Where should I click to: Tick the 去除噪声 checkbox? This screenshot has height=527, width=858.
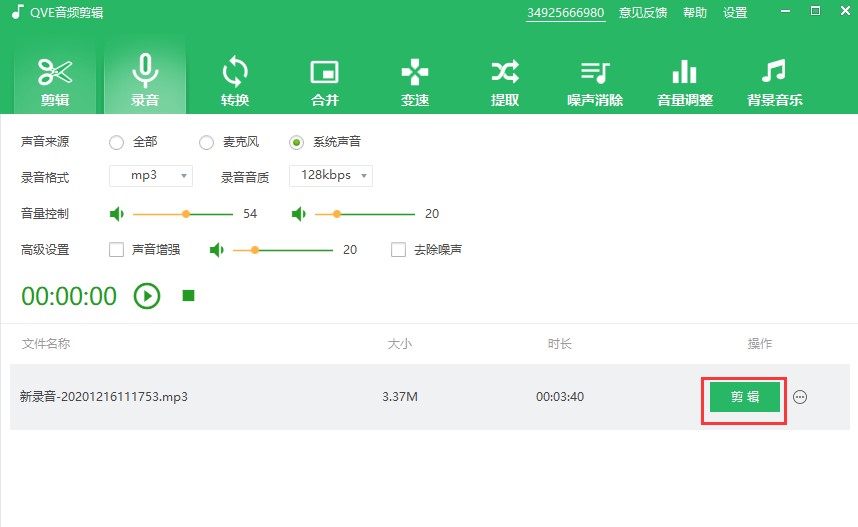[399, 249]
